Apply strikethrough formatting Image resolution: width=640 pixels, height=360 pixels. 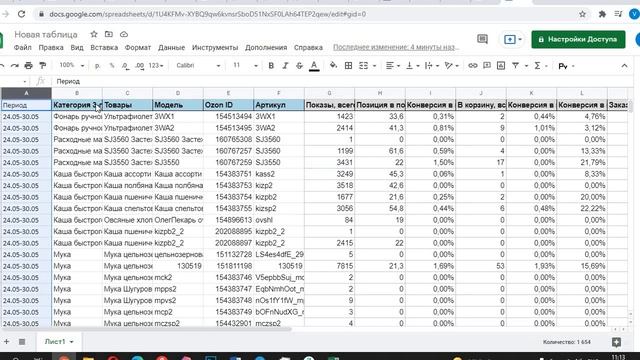[299, 65]
